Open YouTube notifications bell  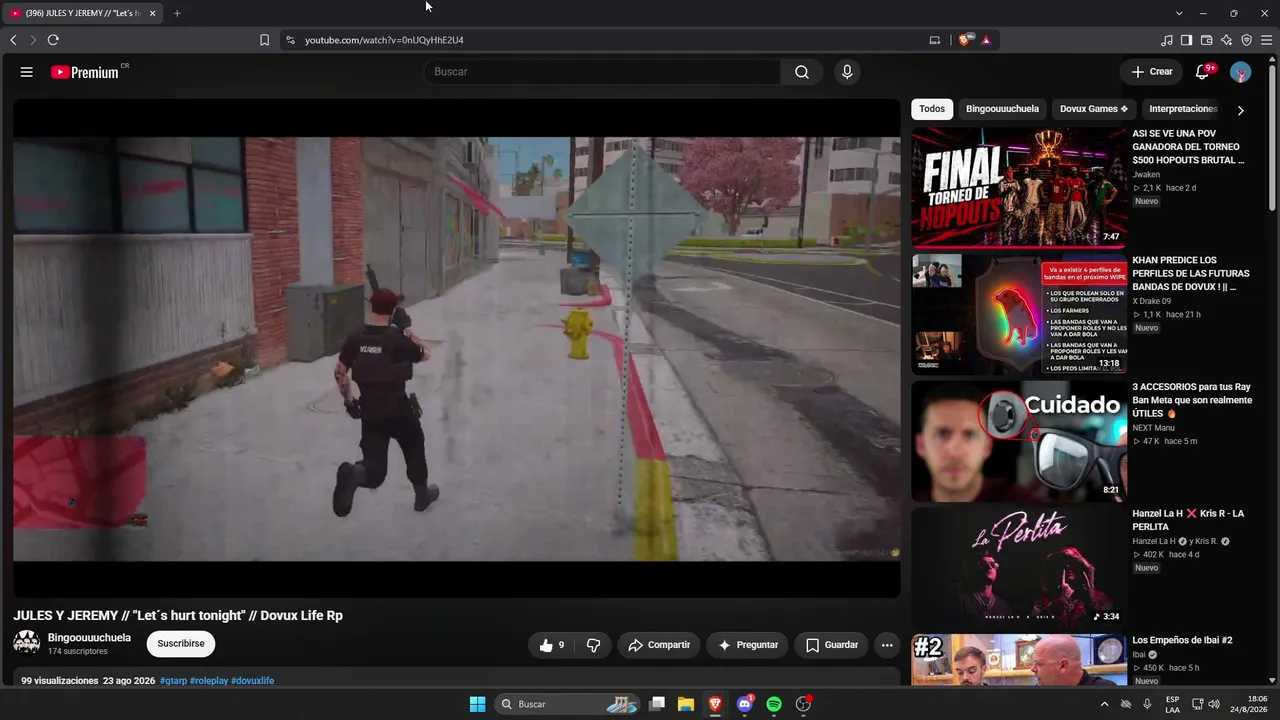point(1203,72)
